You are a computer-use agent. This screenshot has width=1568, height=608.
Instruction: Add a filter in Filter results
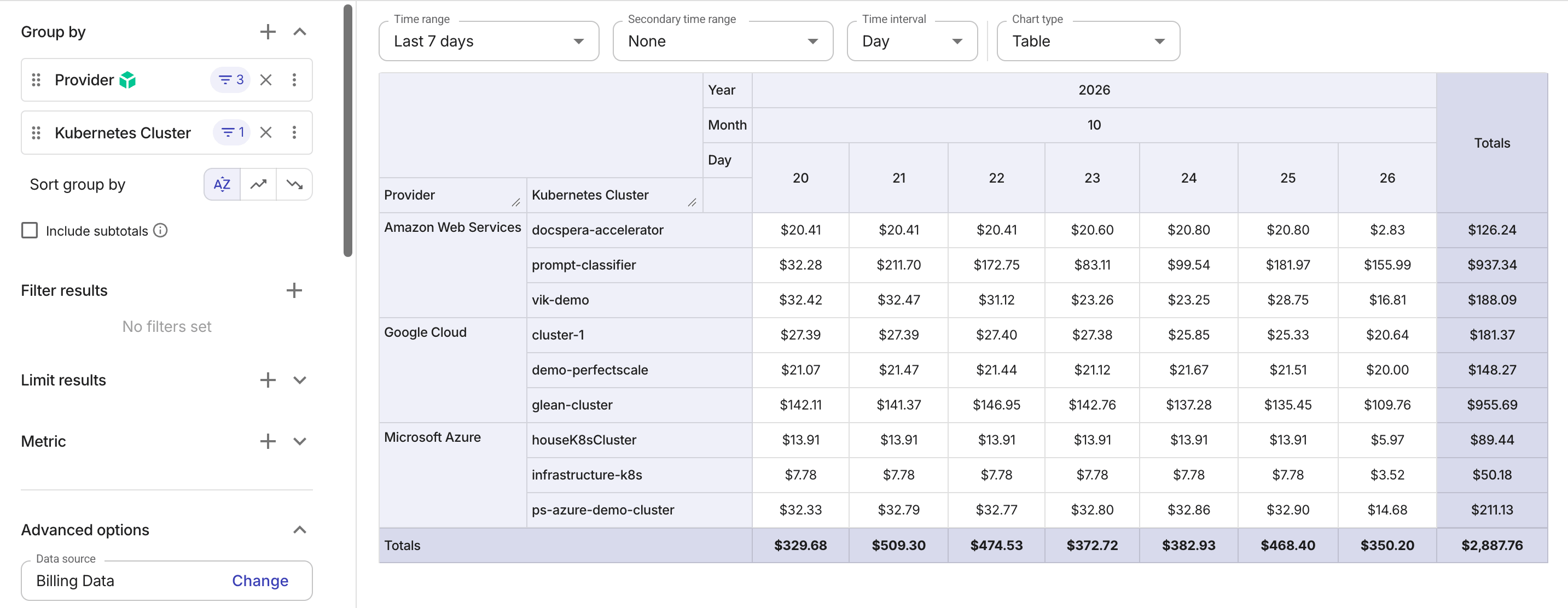(294, 290)
